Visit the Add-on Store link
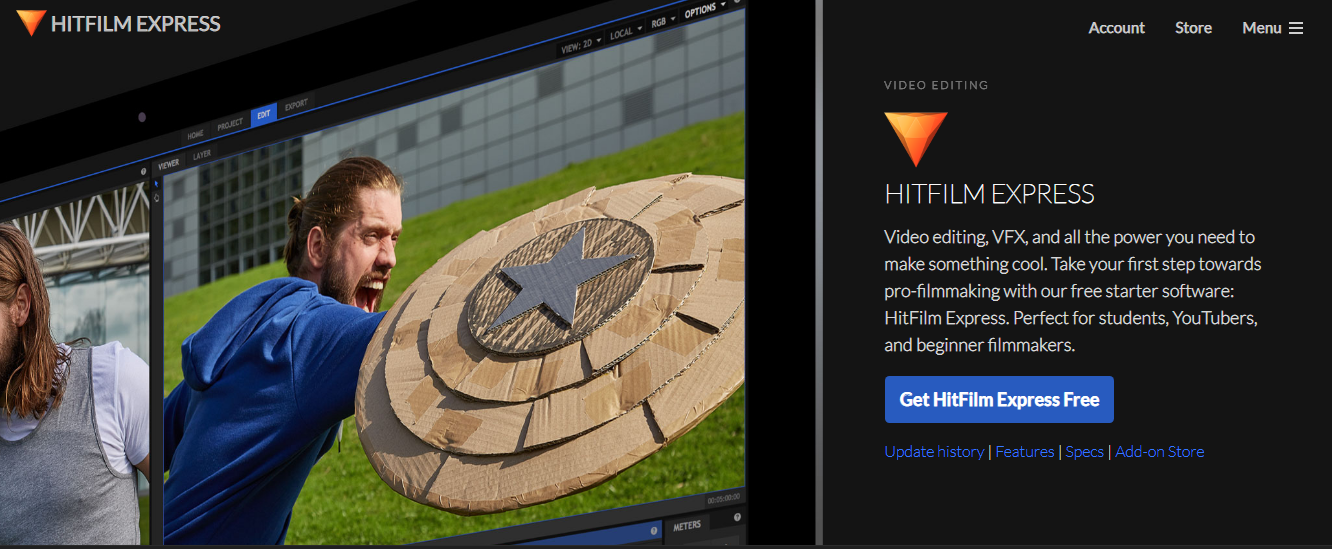1332x549 pixels. pyautogui.click(x=1159, y=452)
